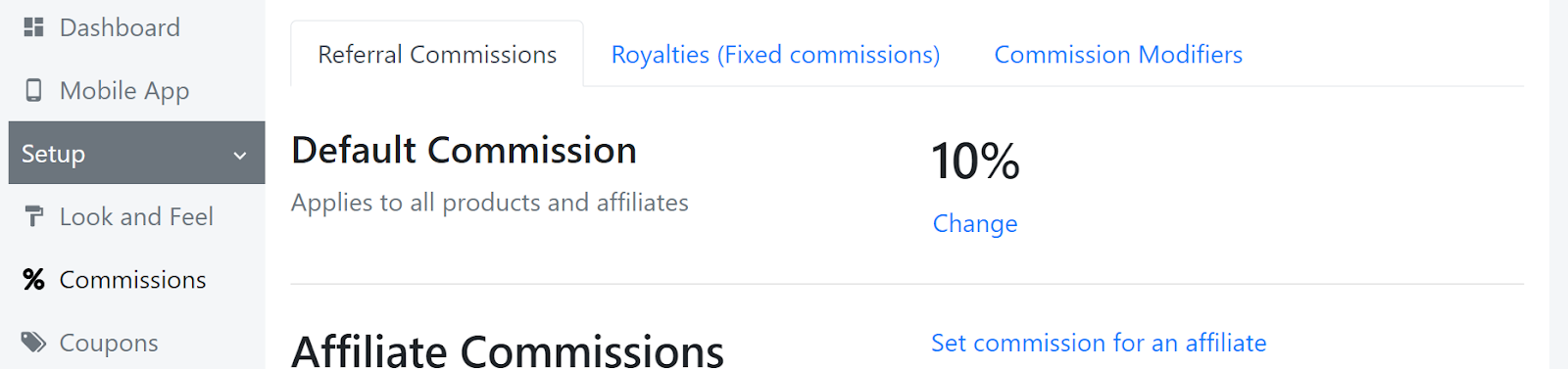Click Change under default commission
The height and width of the screenshot is (369, 1568).
pos(975,223)
